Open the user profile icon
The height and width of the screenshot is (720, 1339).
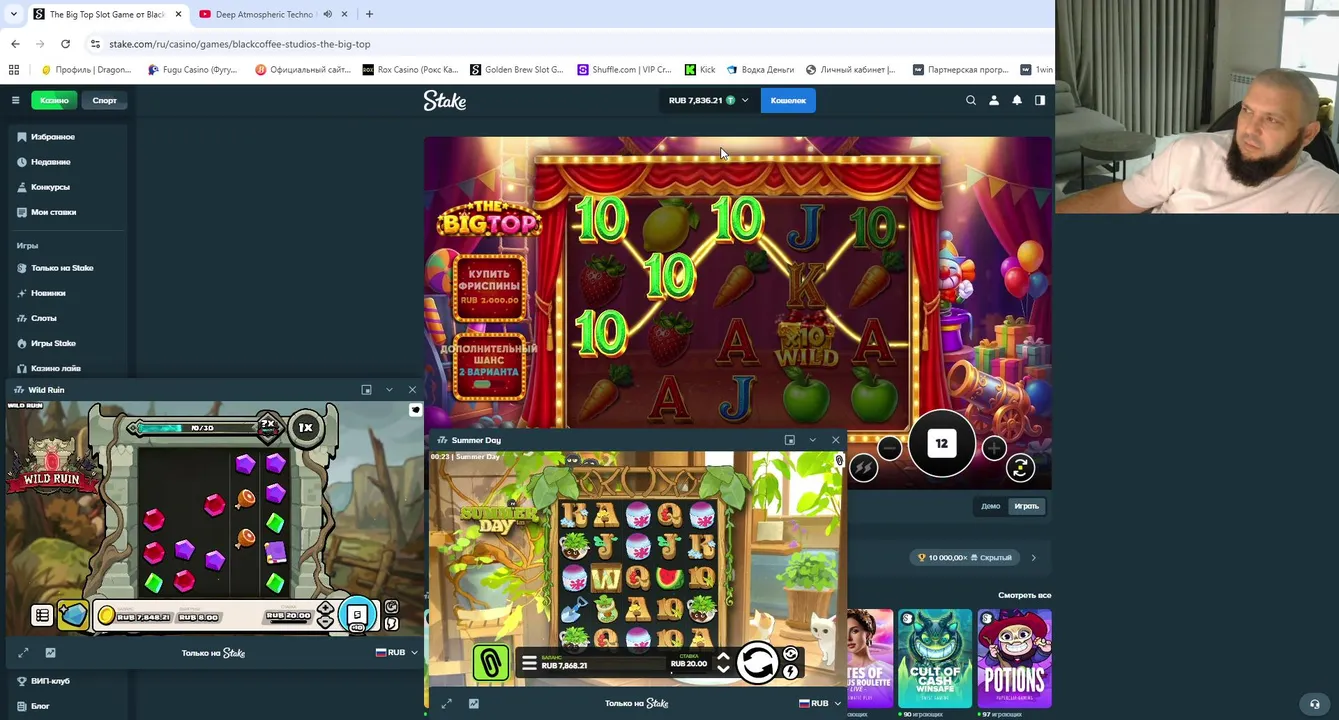[994, 100]
